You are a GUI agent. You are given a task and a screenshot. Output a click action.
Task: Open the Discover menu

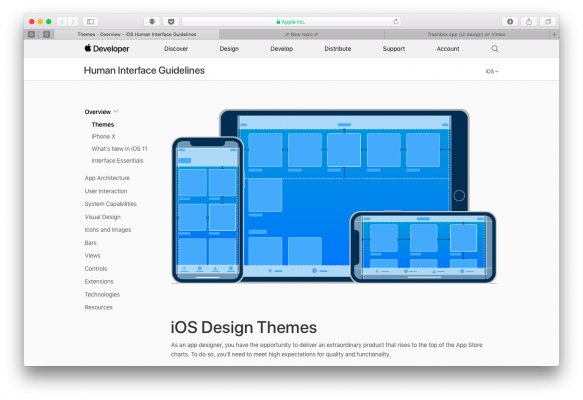click(x=176, y=49)
